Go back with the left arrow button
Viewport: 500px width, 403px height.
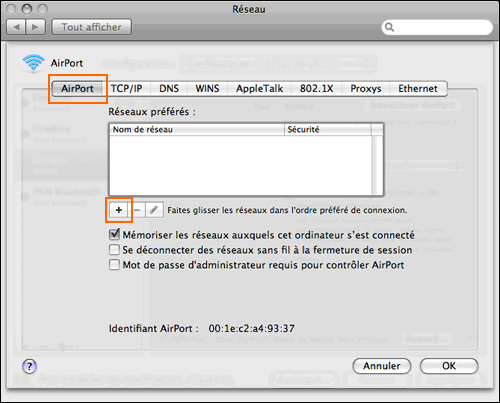pyautogui.click(x=16, y=27)
